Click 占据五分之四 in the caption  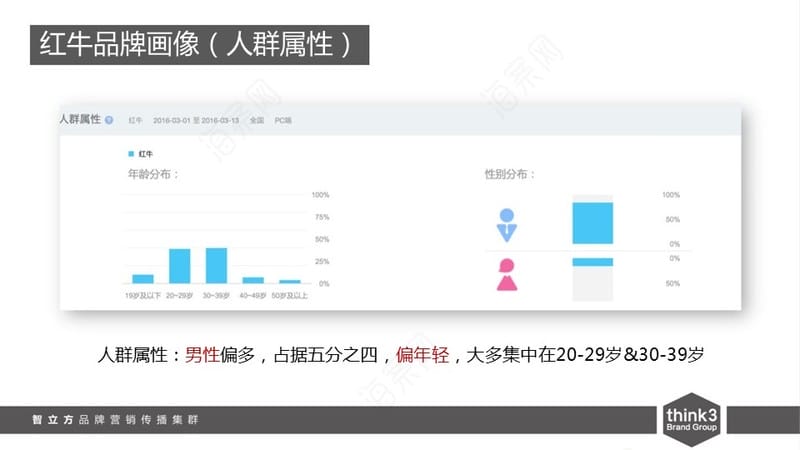point(326,354)
